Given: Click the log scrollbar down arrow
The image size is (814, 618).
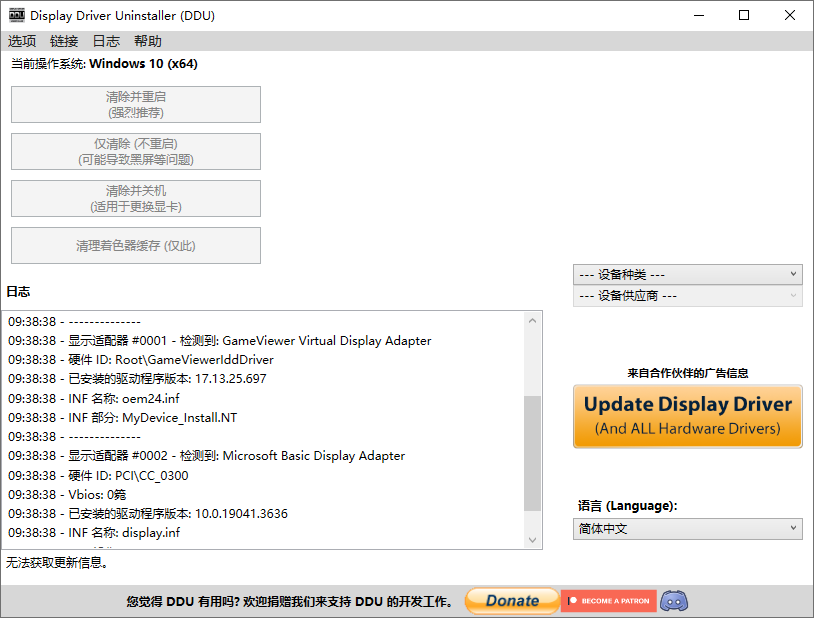Looking at the screenshot, I should pyautogui.click(x=532, y=539).
